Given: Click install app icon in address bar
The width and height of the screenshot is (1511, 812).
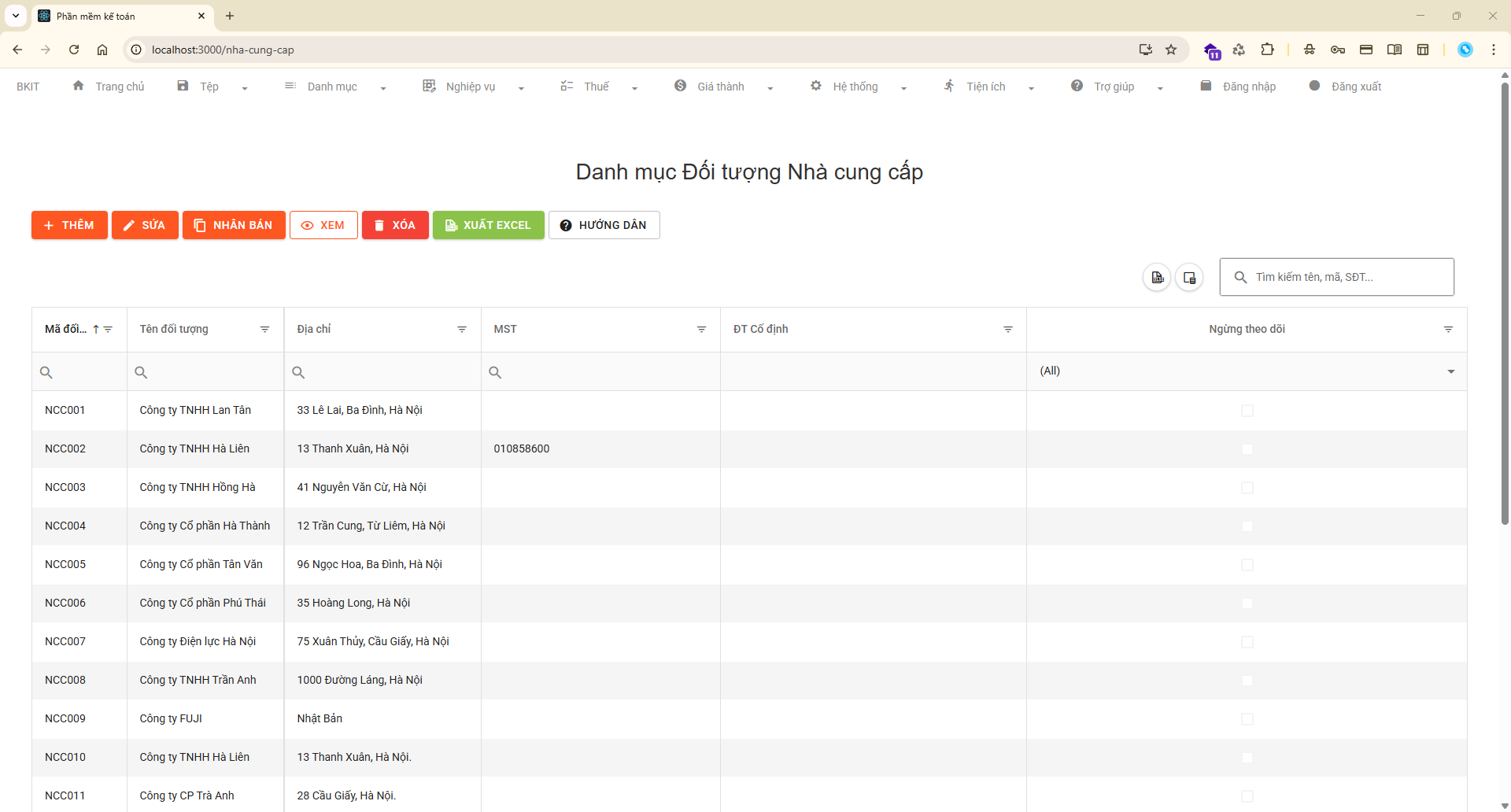Looking at the screenshot, I should (x=1146, y=50).
